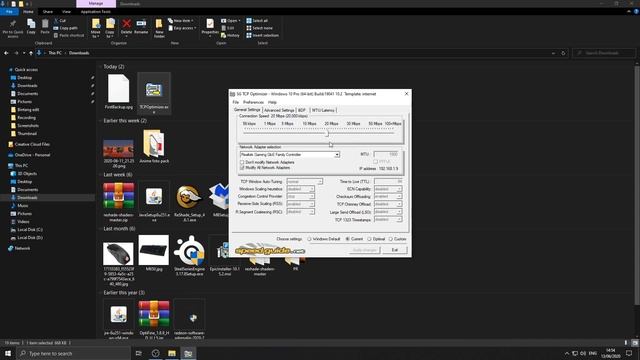The width and height of the screenshot is (640, 360).
Task: Click the Rename icon in ribbon
Action: tap(141, 24)
